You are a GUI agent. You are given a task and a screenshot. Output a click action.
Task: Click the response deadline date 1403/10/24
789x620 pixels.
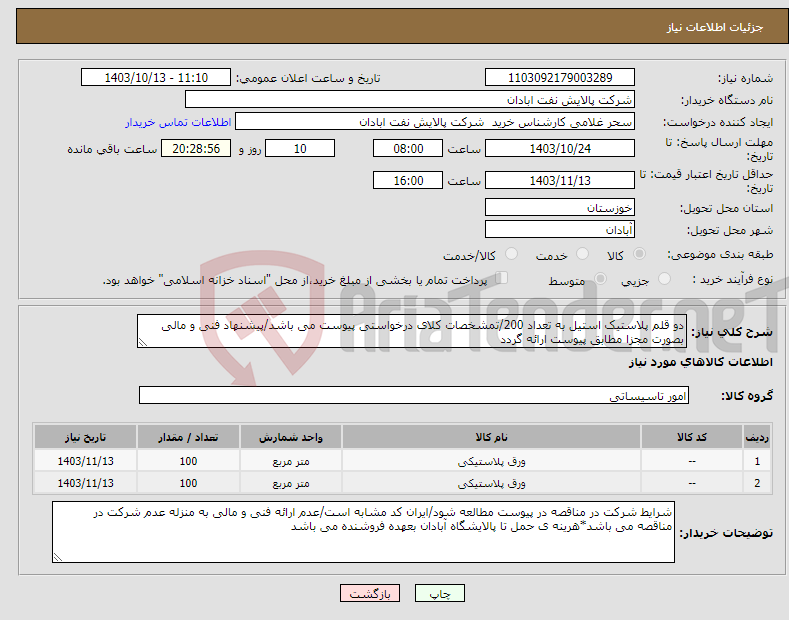560,148
